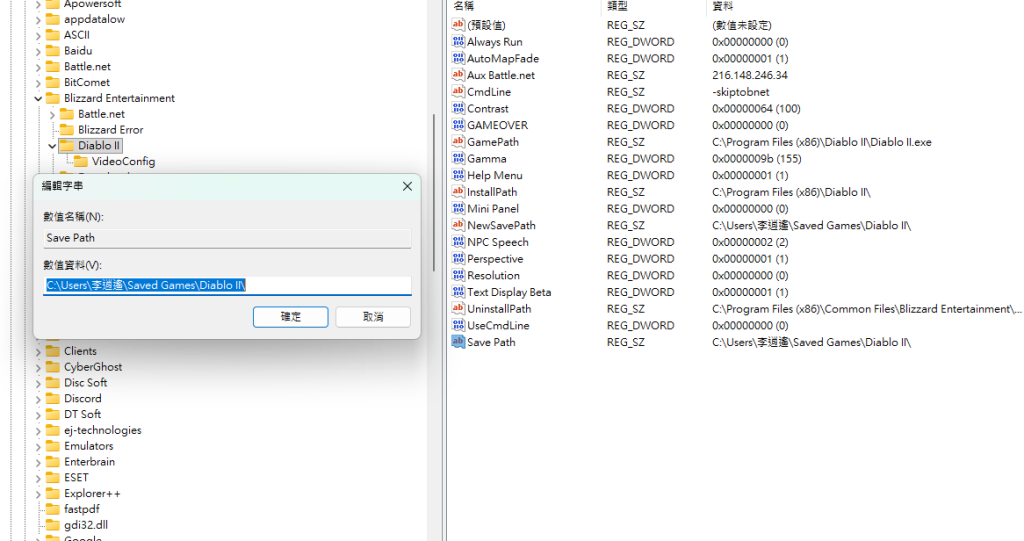This screenshot has height=541, width=1024.
Task: Click the 數值資料 text input field
Action: pos(228,286)
